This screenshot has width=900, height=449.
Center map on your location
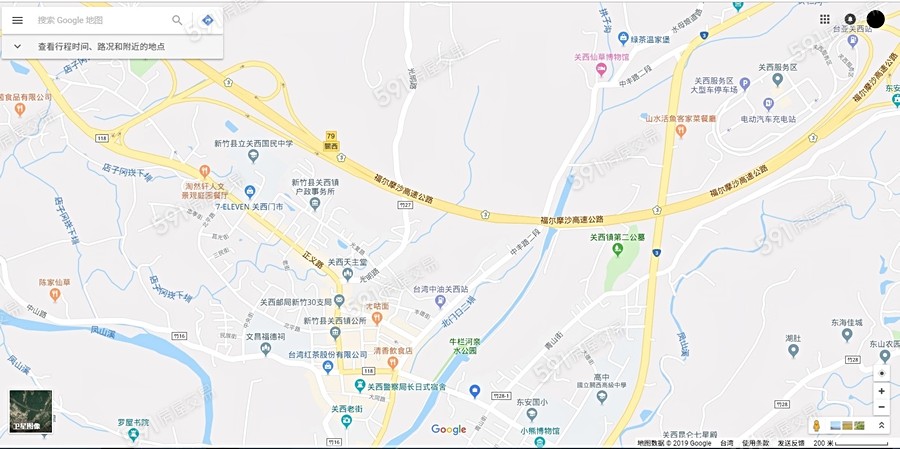(882, 373)
